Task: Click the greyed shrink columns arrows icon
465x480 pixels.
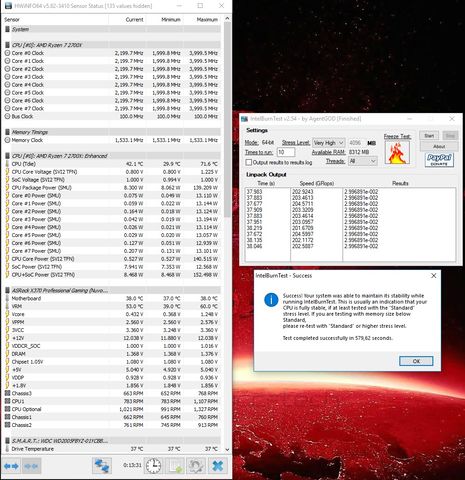Action: tap(31, 466)
